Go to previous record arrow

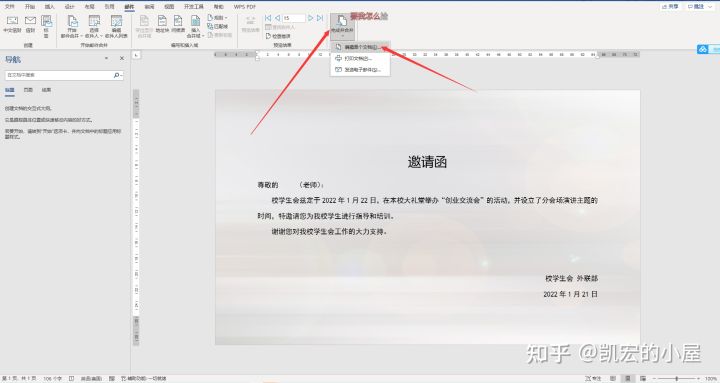[277, 18]
